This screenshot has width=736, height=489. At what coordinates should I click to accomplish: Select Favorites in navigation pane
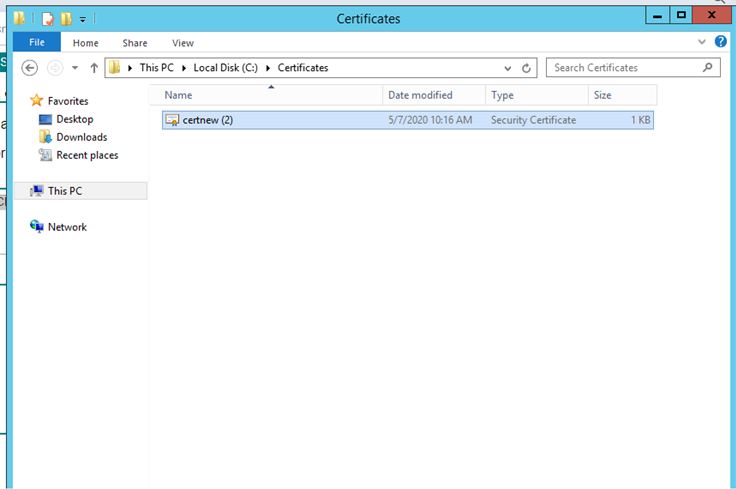(x=68, y=101)
